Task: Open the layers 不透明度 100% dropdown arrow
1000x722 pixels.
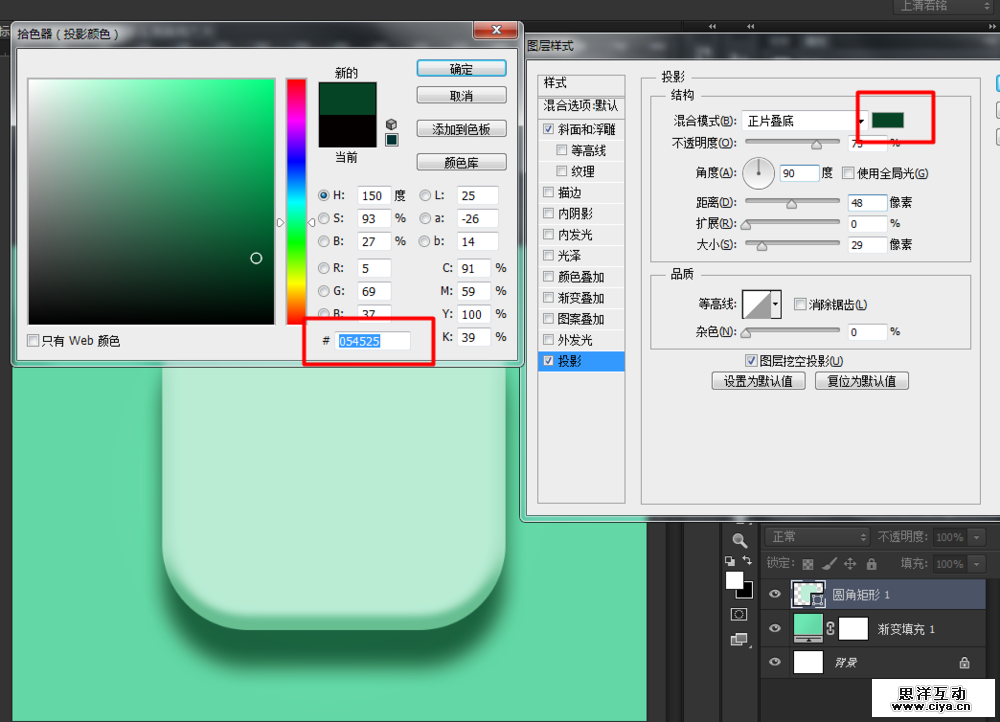Action: pyautogui.click(x=976, y=537)
